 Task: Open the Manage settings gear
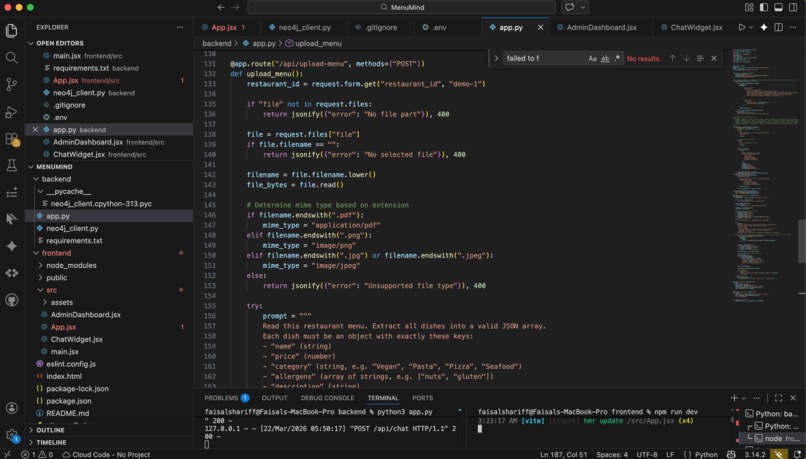(x=11, y=435)
